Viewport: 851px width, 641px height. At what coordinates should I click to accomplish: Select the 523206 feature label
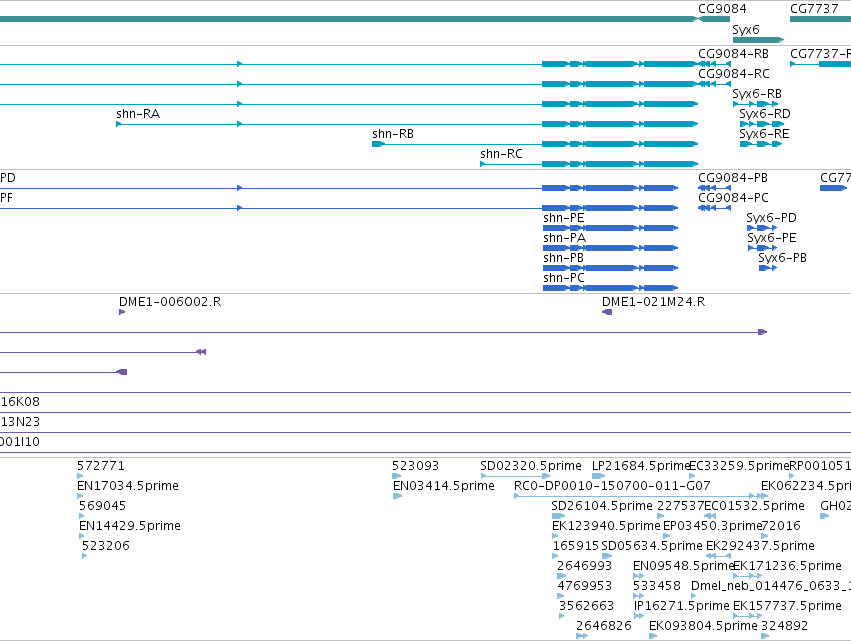pos(106,547)
